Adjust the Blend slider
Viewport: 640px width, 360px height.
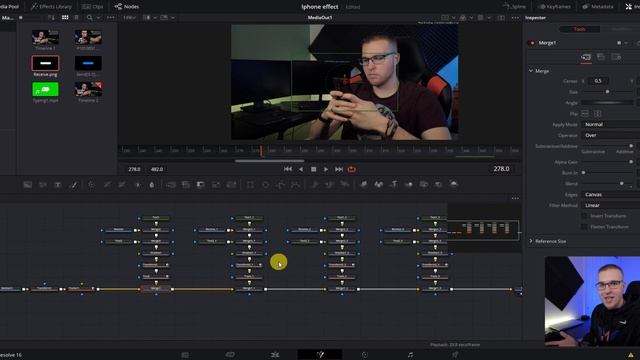pos(607,184)
